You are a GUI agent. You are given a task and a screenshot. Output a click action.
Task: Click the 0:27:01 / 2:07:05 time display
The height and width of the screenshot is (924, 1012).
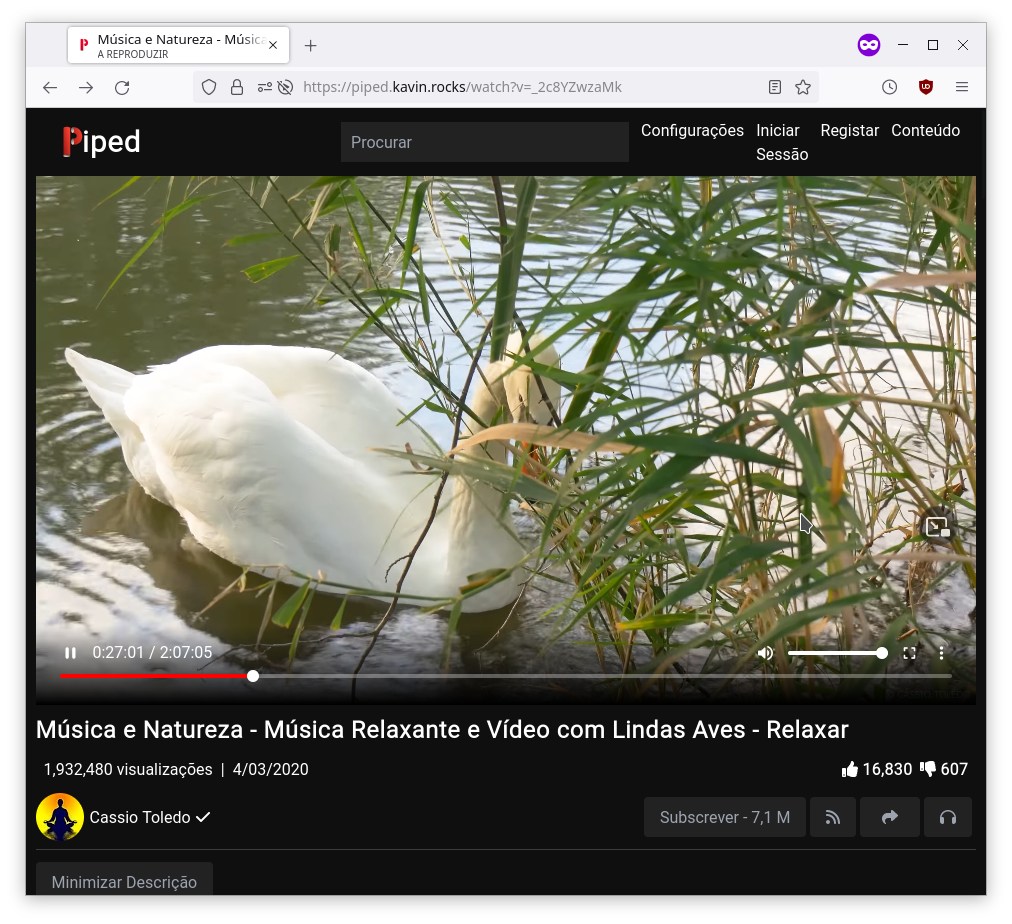click(x=152, y=652)
